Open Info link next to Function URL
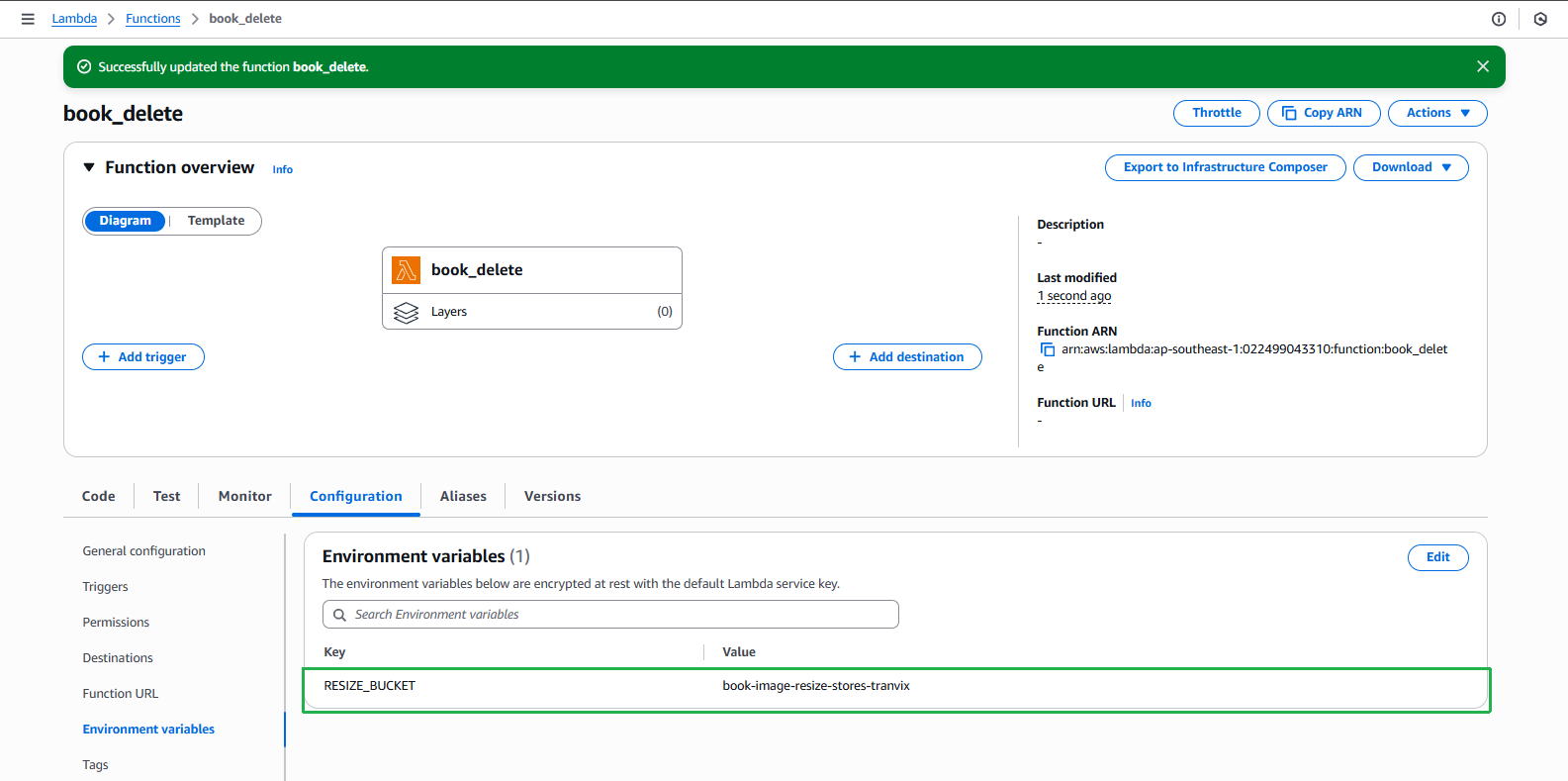The width and height of the screenshot is (1568, 781). click(x=1141, y=403)
